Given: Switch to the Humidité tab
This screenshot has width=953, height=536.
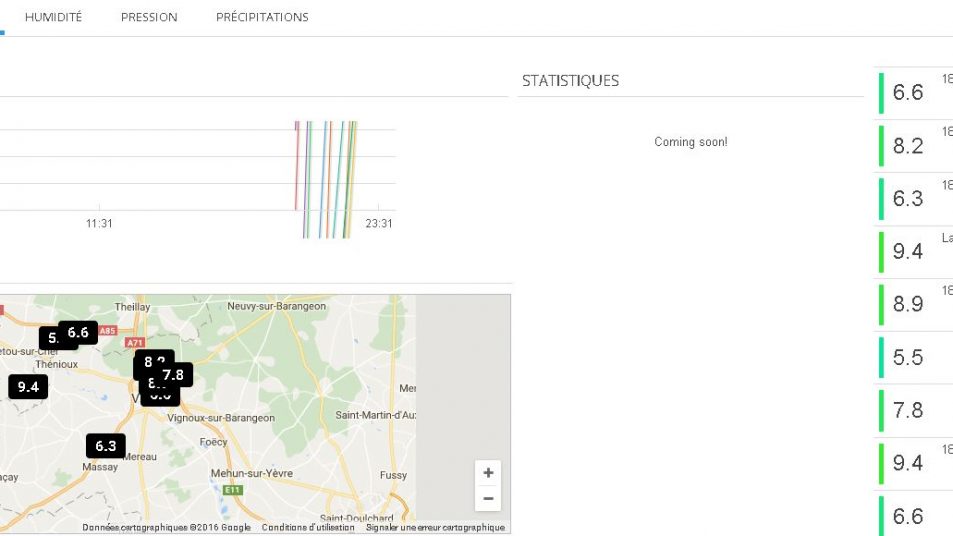Looking at the screenshot, I should [x=53, y=17].
